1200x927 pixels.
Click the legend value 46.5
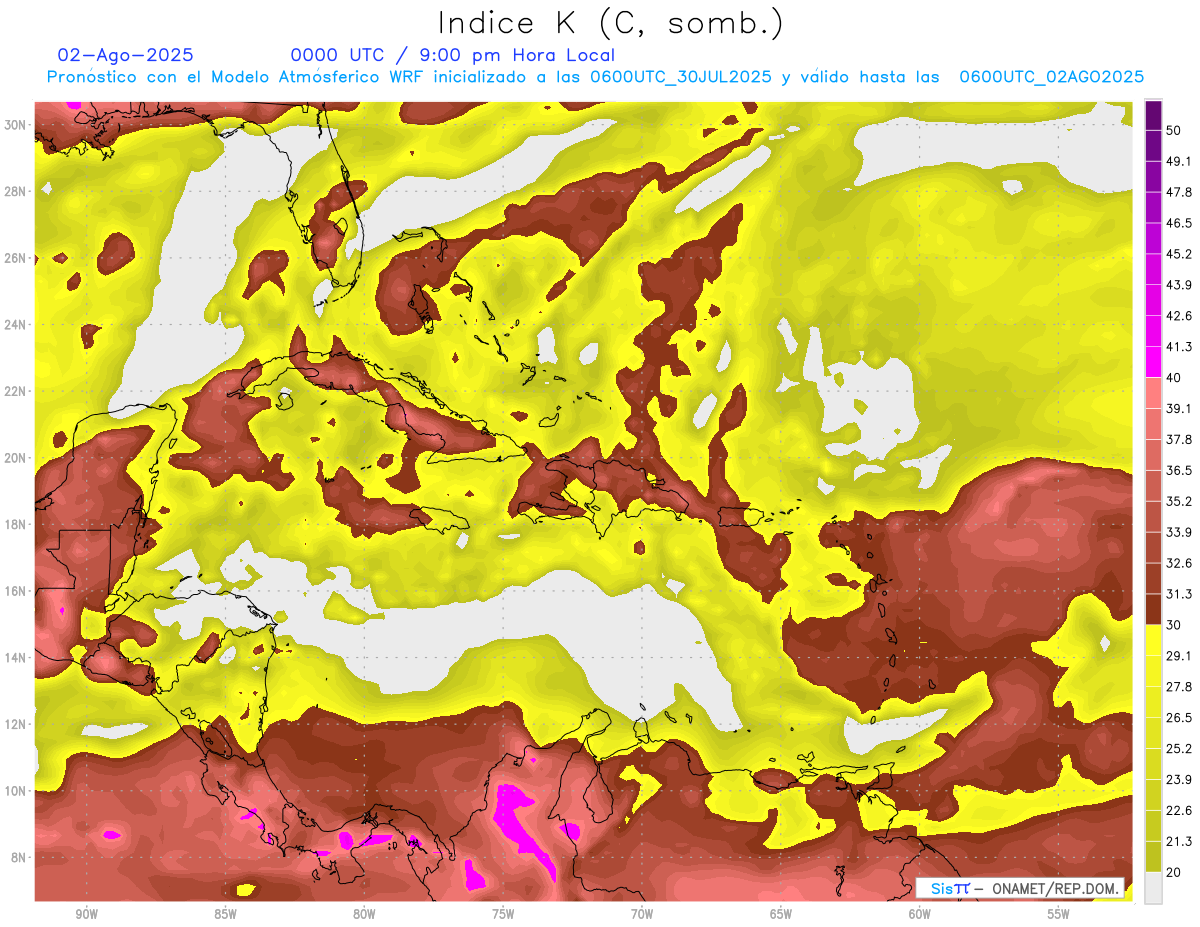(1179, 223)
